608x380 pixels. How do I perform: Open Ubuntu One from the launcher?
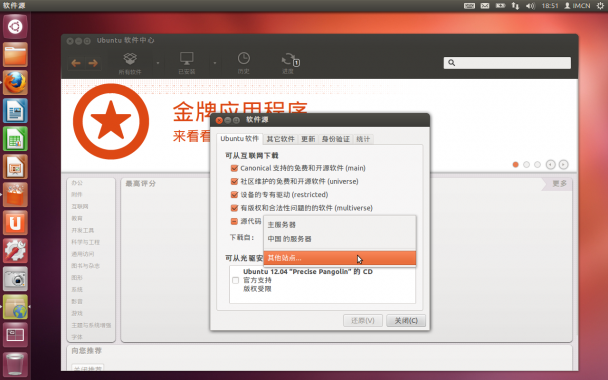click(x=15, y=223)
